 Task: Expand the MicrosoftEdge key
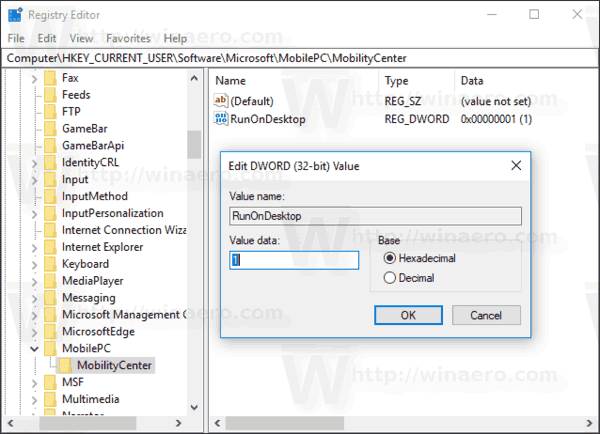34,333
